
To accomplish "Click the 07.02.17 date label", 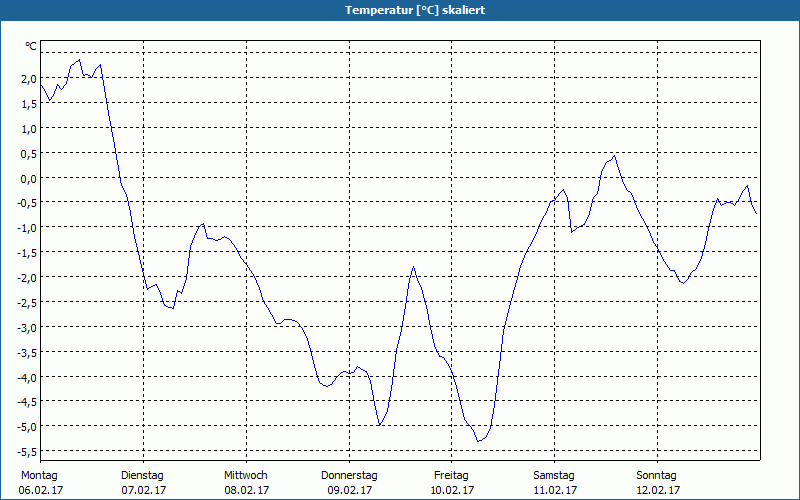I will (144, 490).
